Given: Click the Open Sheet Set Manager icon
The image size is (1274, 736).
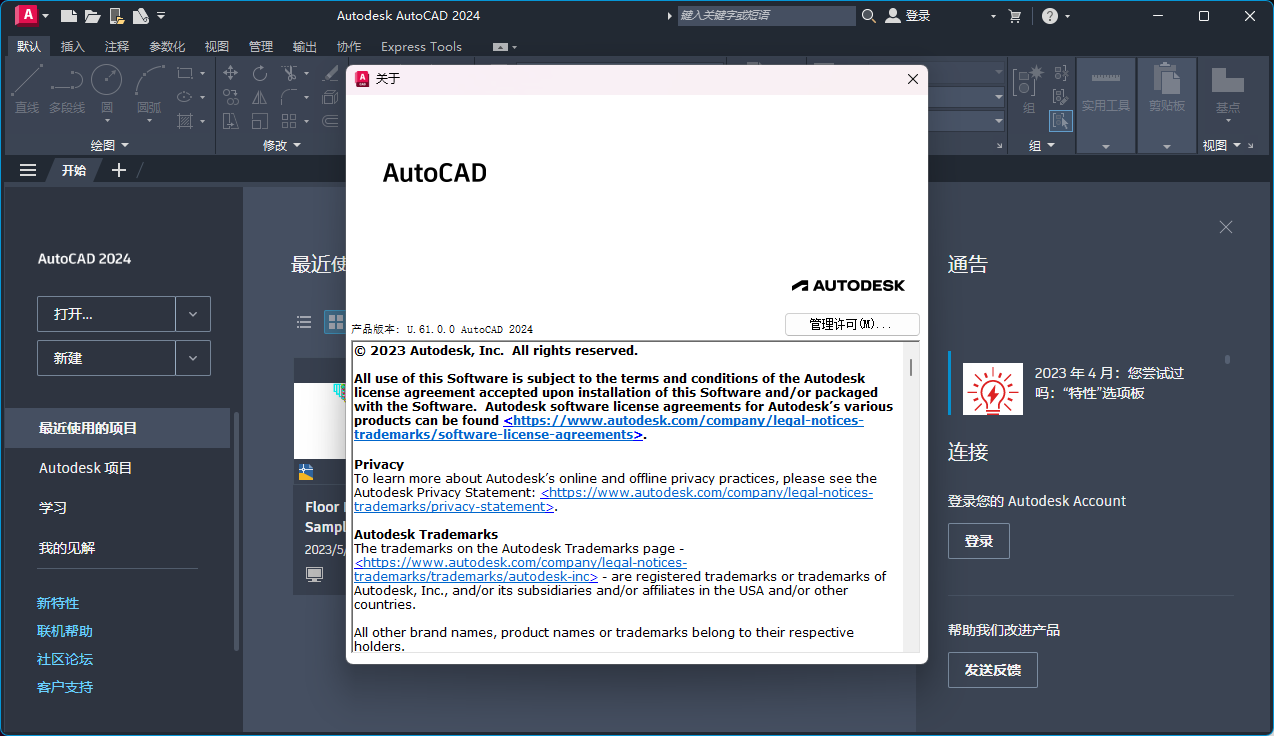Looking at the screenshot, I should [x=141, y=16].
